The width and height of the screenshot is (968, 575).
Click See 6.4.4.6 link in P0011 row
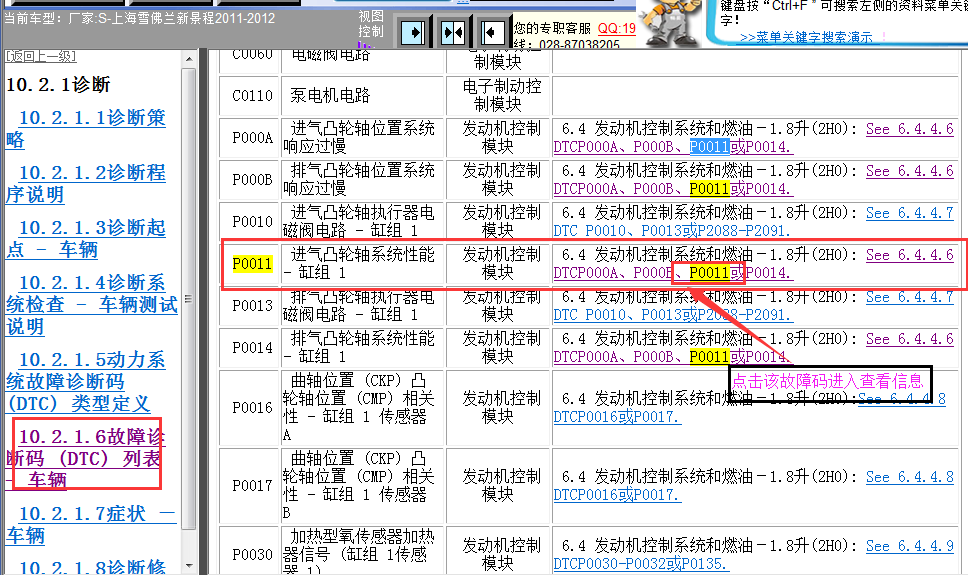click(x=909, y=255)
